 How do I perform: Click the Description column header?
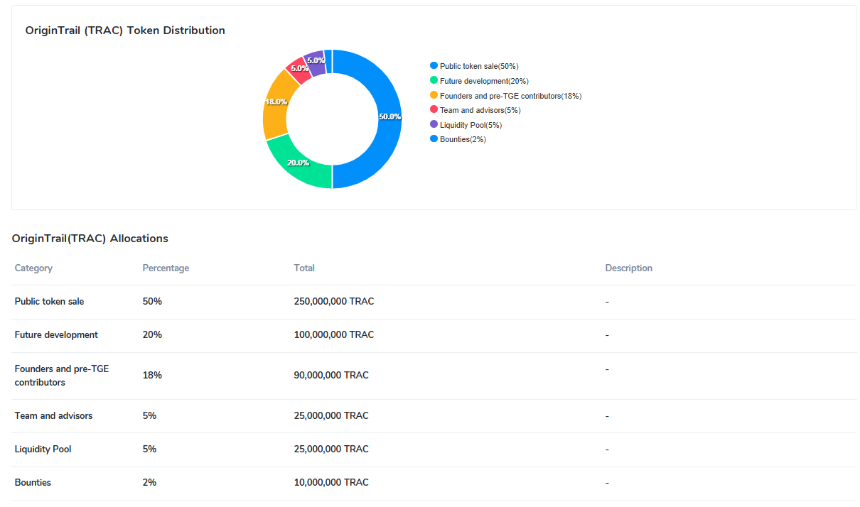click(x=629, y=268)
